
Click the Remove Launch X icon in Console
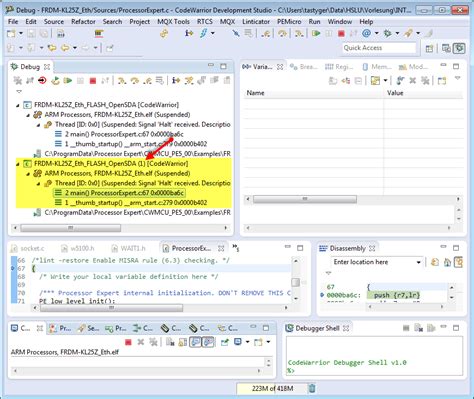click(x=141, y=342)
